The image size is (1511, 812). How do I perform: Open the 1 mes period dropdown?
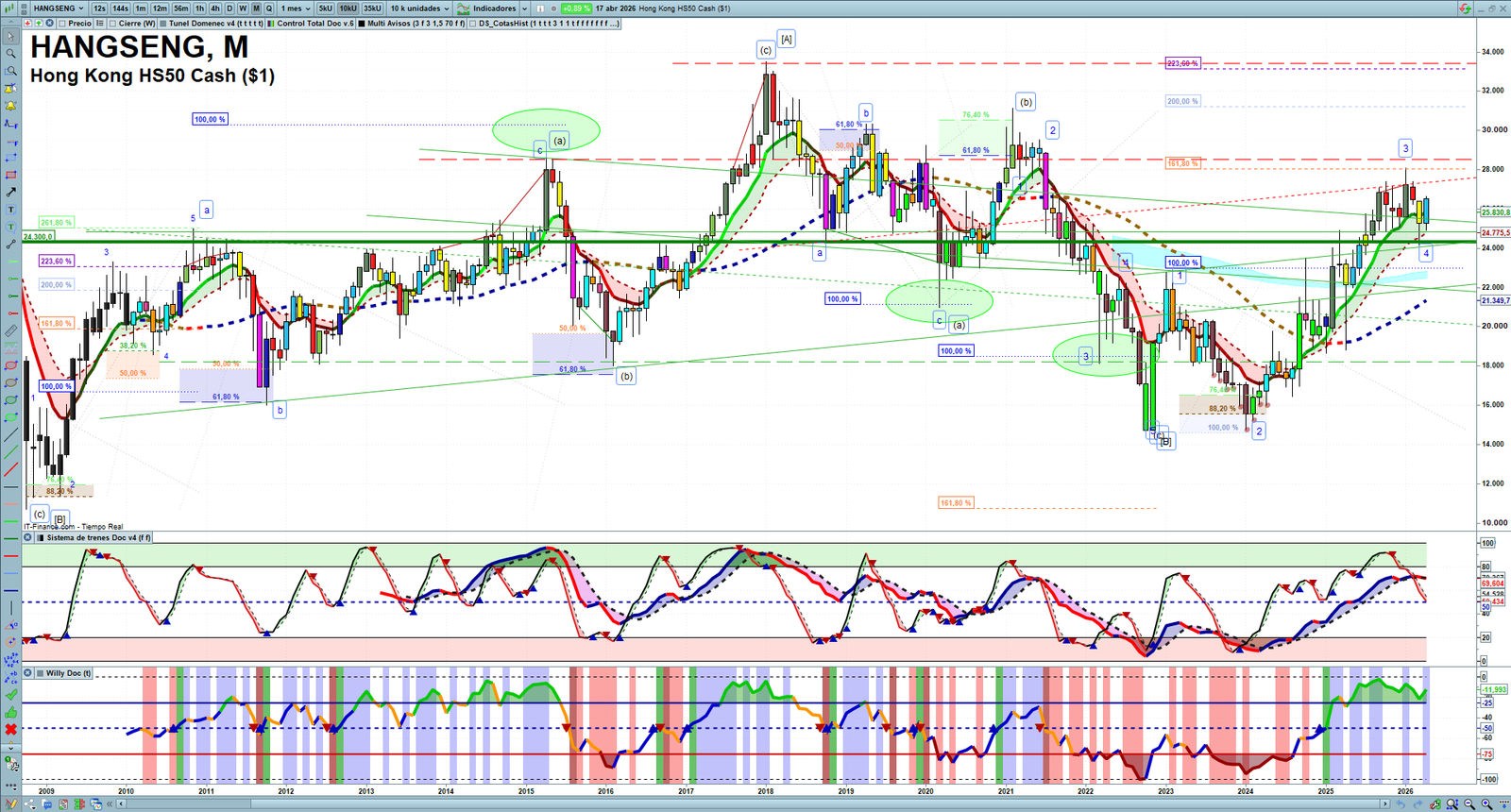[x=295, y=8]
